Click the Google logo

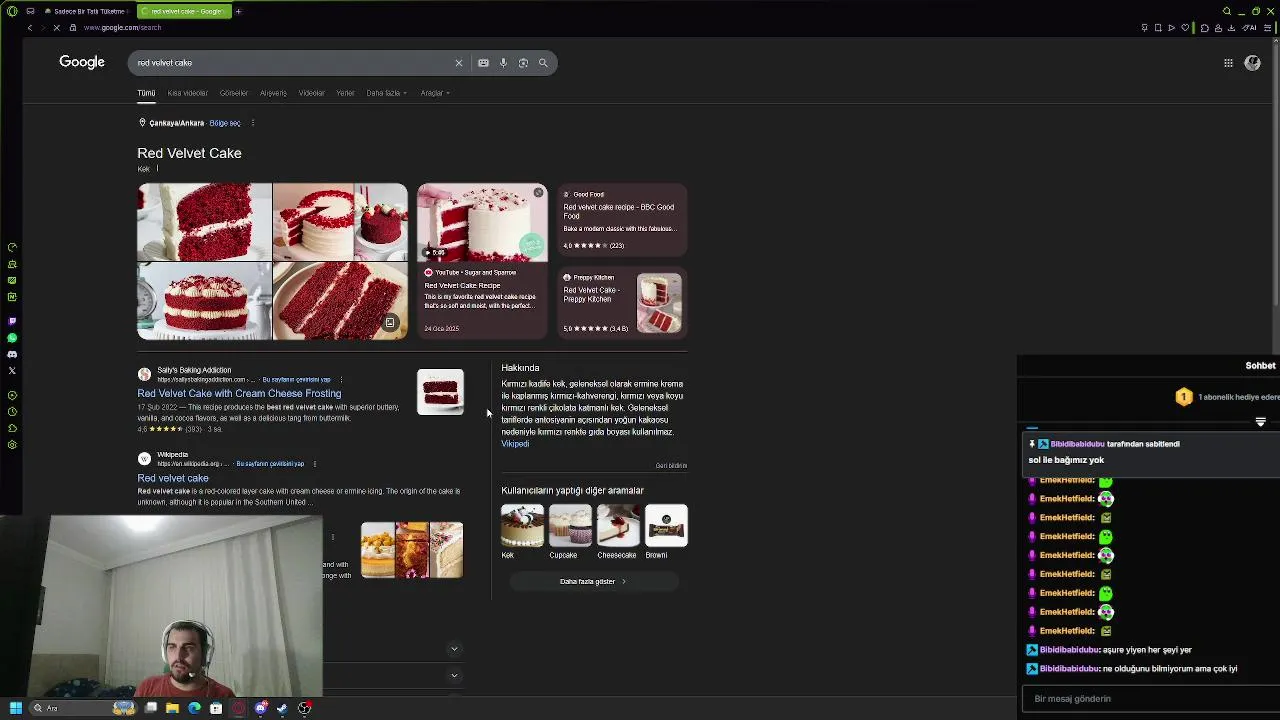(82, 62)
